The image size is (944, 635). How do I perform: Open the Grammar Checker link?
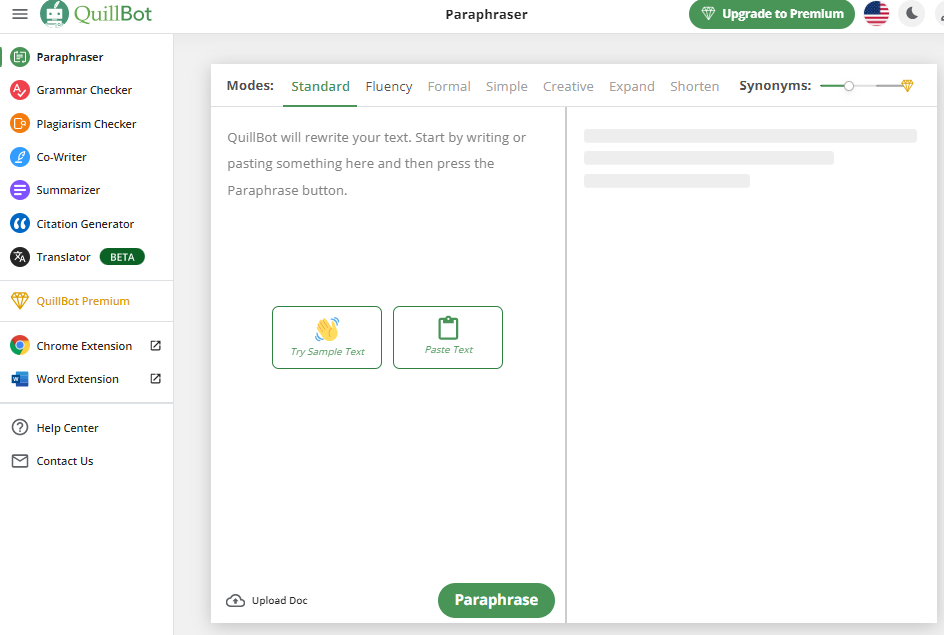[84, 90]
